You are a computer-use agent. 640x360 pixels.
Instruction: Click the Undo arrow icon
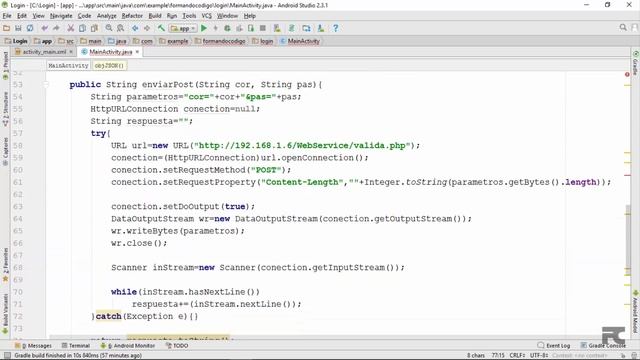[44, 28]
